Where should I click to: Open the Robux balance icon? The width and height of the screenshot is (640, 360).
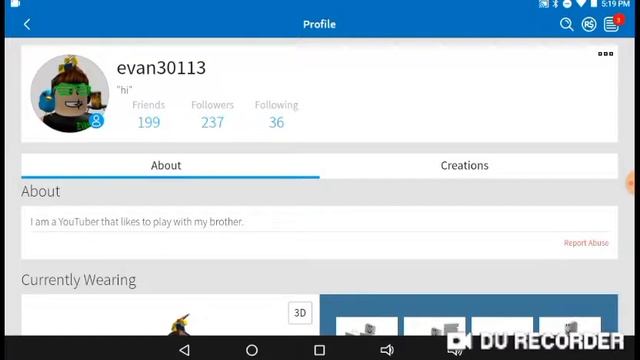coord(589,24)
